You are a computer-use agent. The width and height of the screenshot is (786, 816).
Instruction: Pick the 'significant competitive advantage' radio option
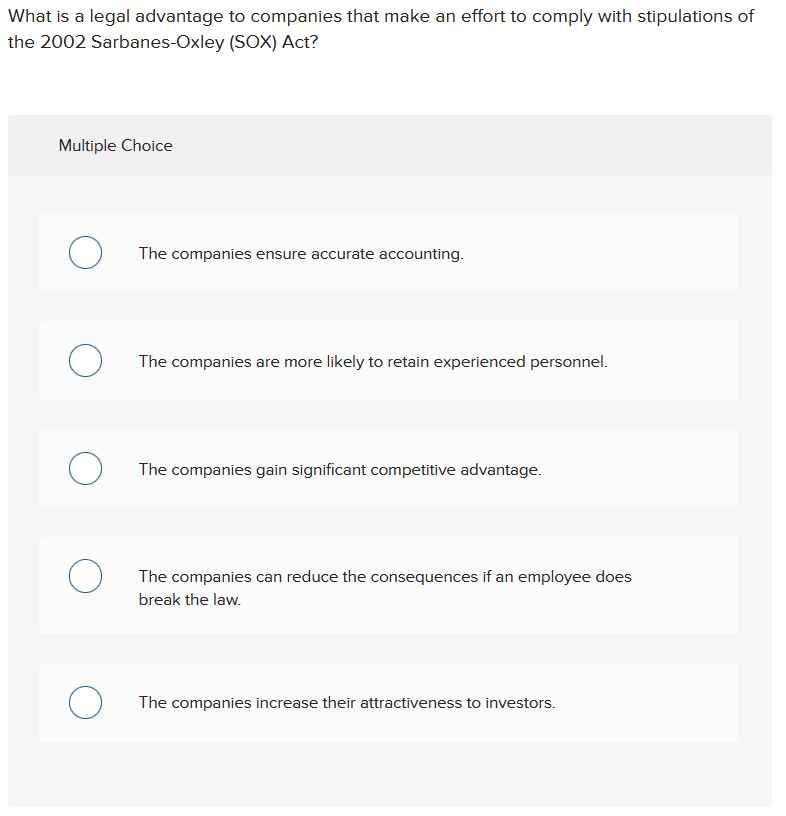click(85, 469)
